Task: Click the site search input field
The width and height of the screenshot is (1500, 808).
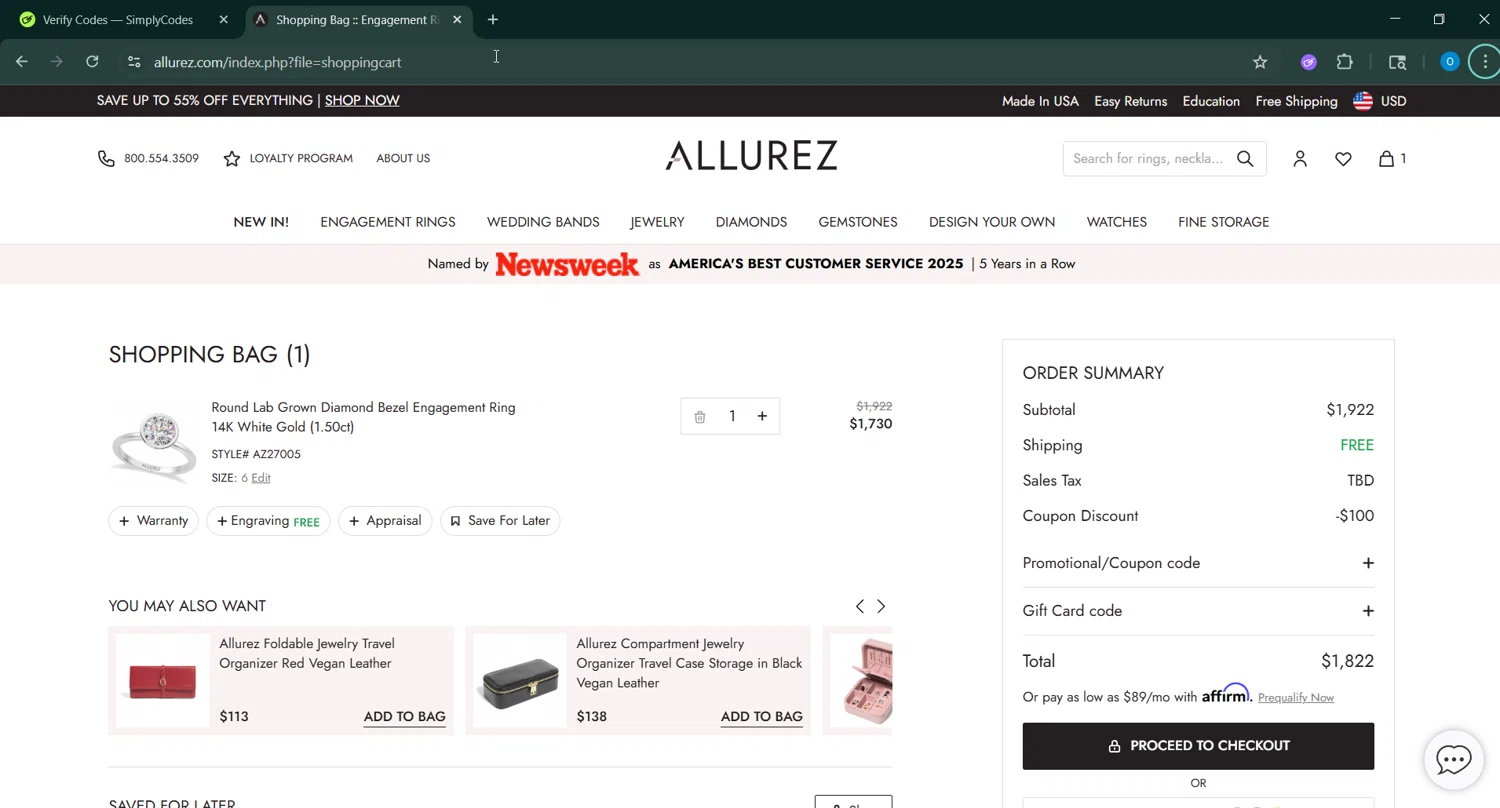Action: click(1148, 158)
